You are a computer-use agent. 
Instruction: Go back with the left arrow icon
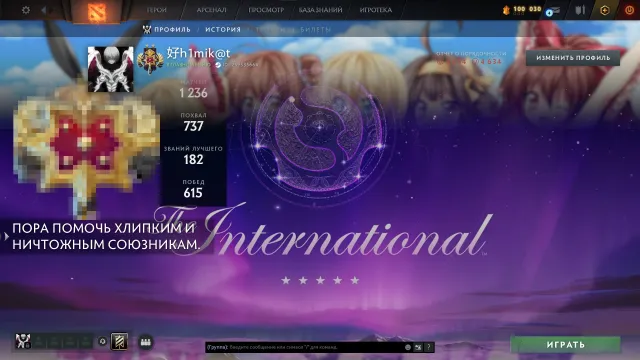tap(44, 10)
